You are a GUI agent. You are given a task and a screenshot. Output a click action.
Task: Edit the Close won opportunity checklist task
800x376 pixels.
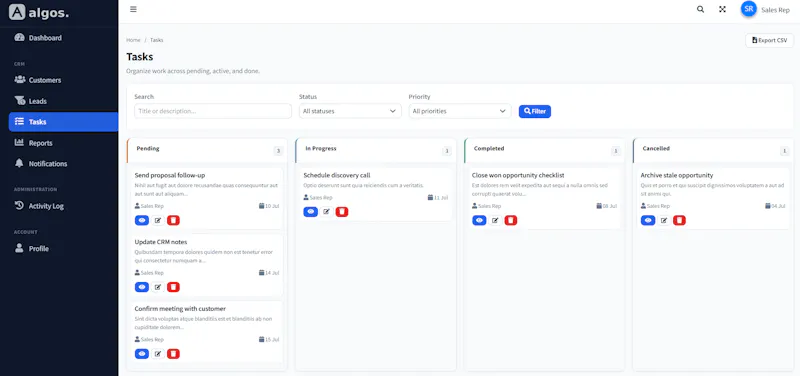pos(495,220)
